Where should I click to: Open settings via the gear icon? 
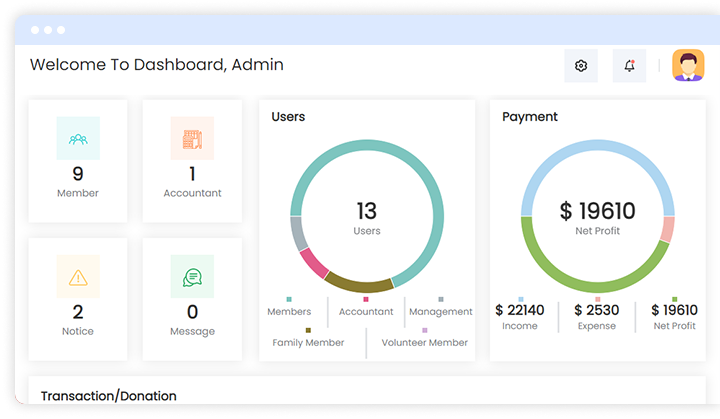[581, 66]
